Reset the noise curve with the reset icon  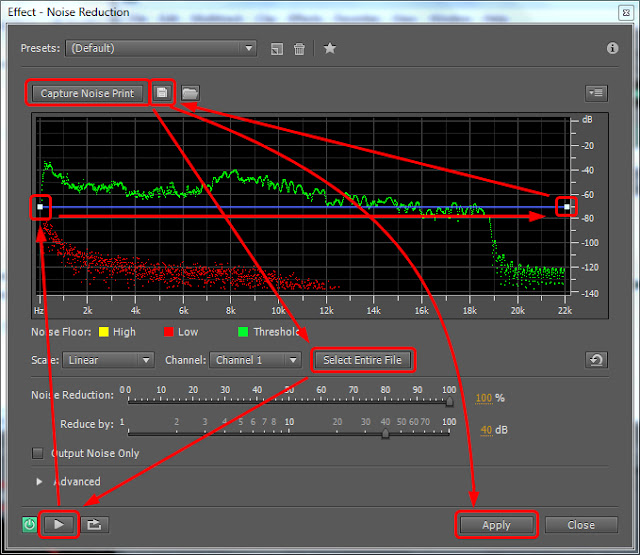click(596, 360)
